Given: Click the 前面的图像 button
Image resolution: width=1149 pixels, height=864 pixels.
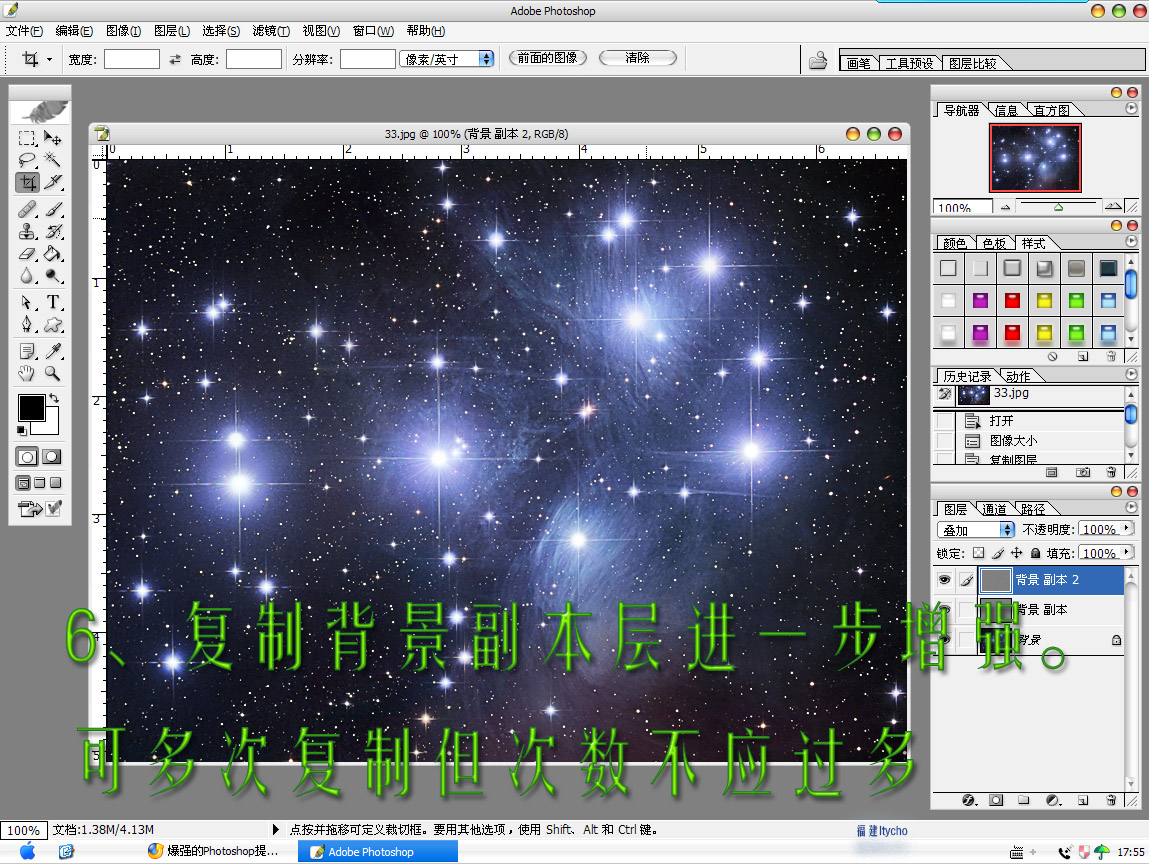Looking at the screenshot, I should click(548, 58).
